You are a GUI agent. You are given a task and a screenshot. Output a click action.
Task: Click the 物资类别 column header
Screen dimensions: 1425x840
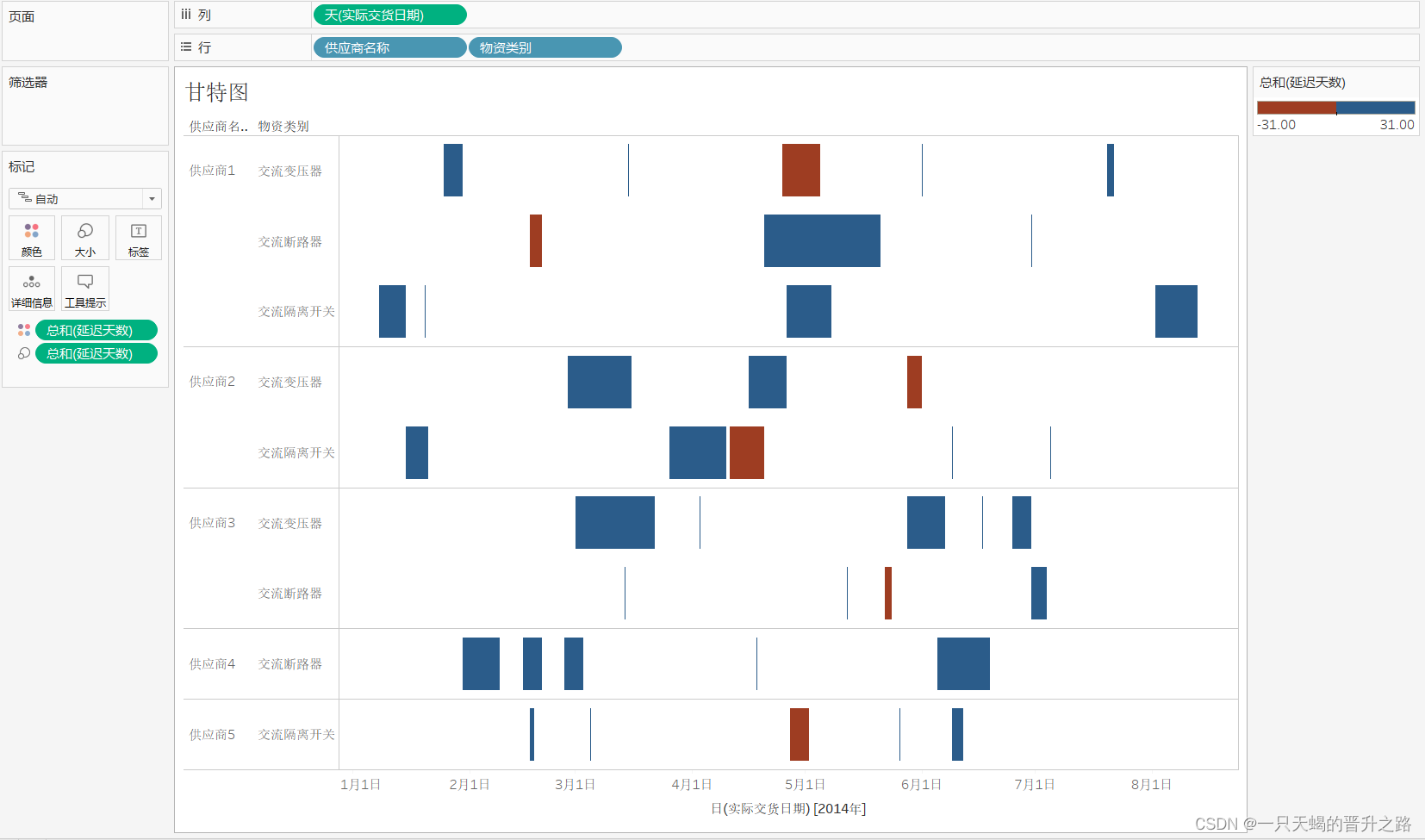[283, 127]
